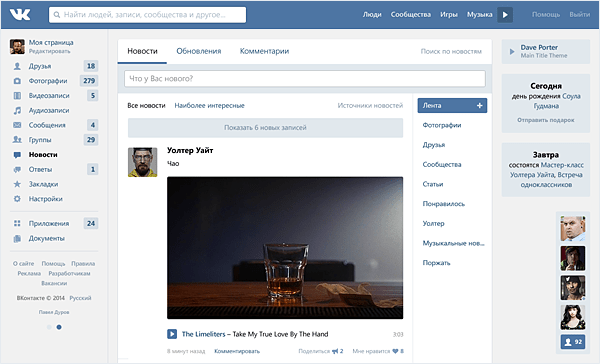Click the Messages envelope icon in sidebar
600x364 pixels.
[x=17, y=125]
